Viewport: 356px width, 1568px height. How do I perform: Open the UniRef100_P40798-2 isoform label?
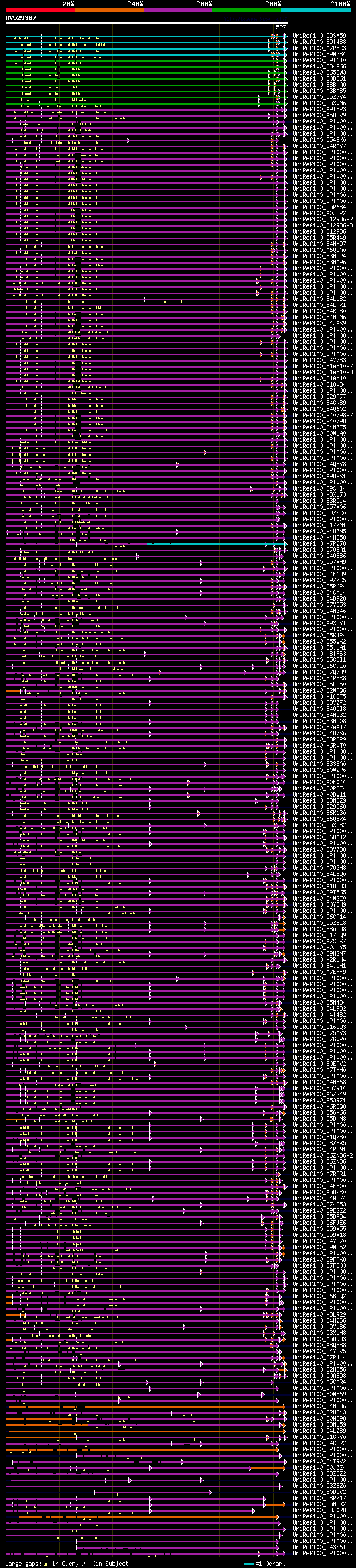click(323, 415)
